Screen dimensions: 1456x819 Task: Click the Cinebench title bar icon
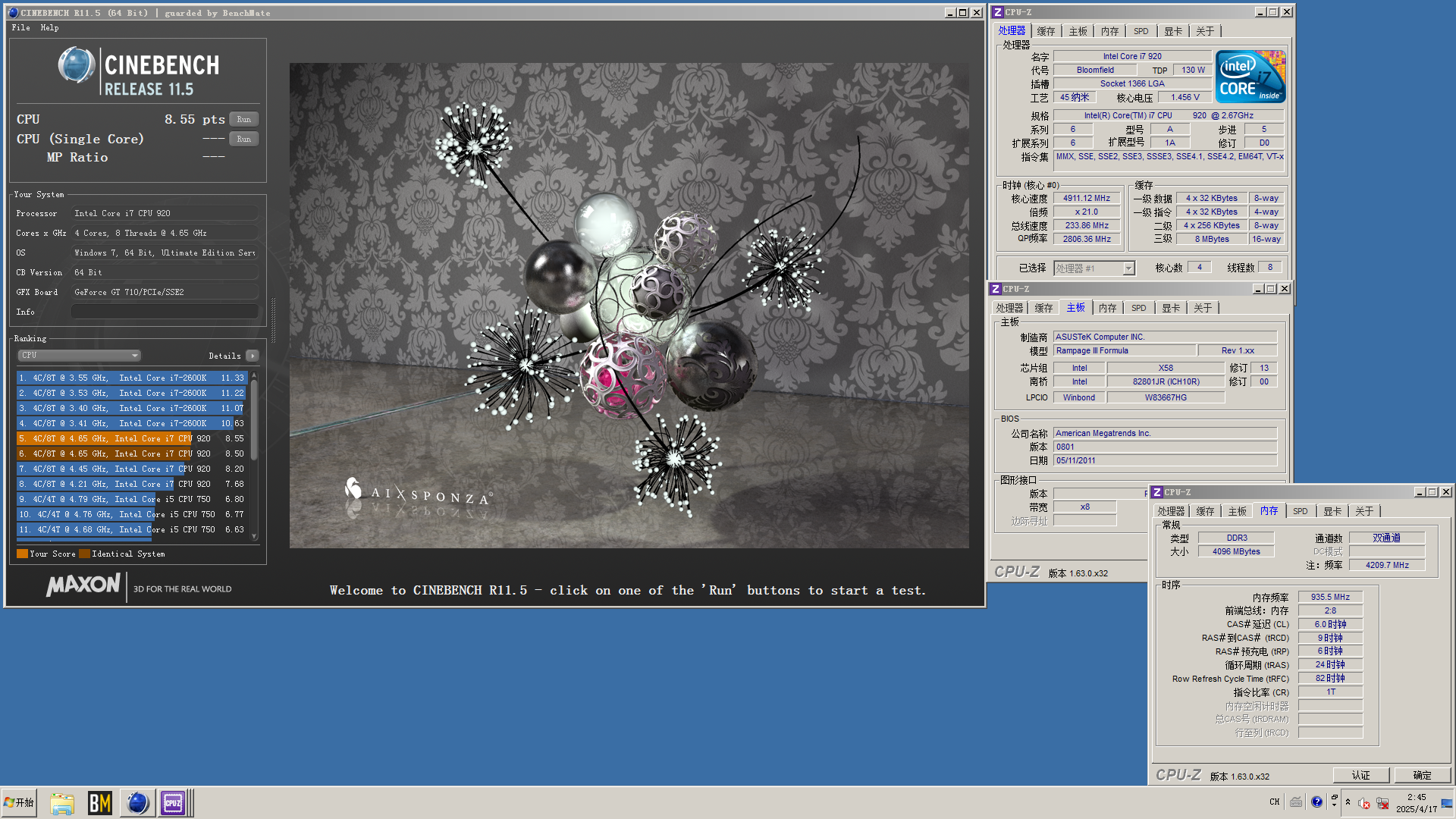click(x=13, y=12)
